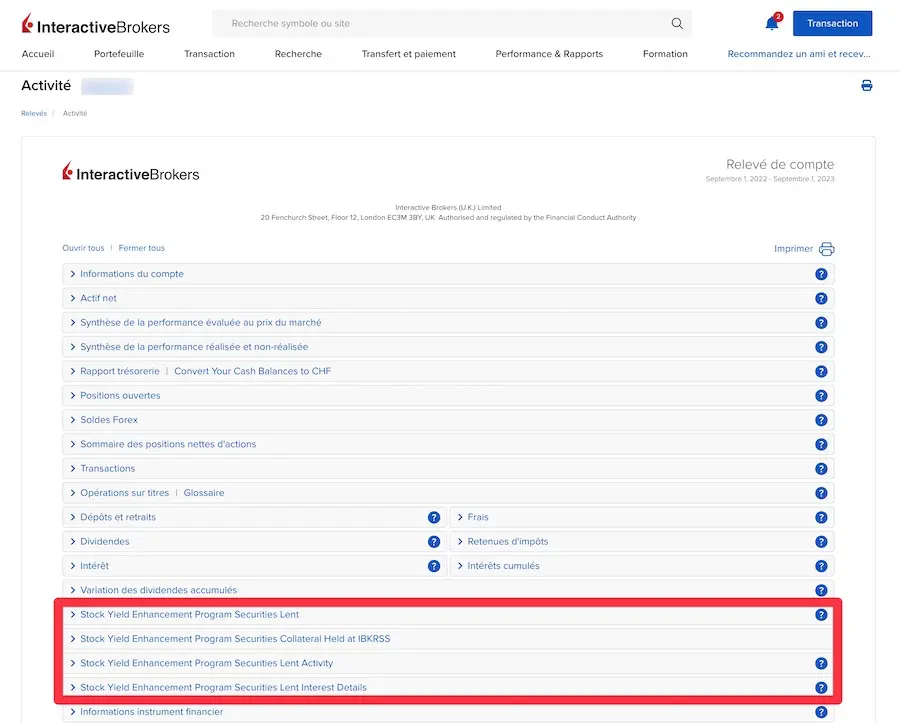This screenshot has width=900, height=723.
Task: Open help icon for Transactions row
Action: (x=821, y=469)
